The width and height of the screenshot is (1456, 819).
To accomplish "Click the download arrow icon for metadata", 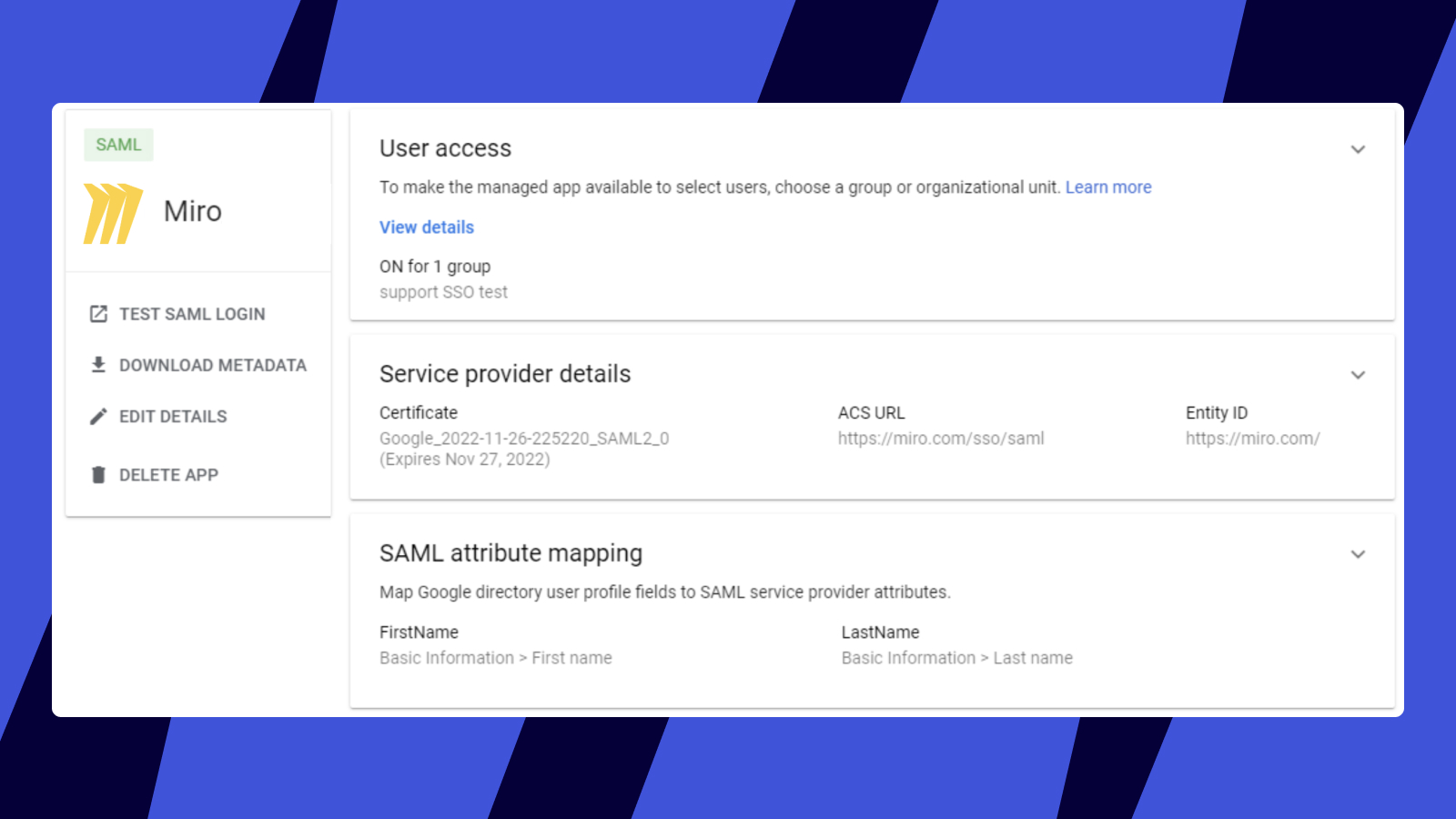I will tap(98, 365).
